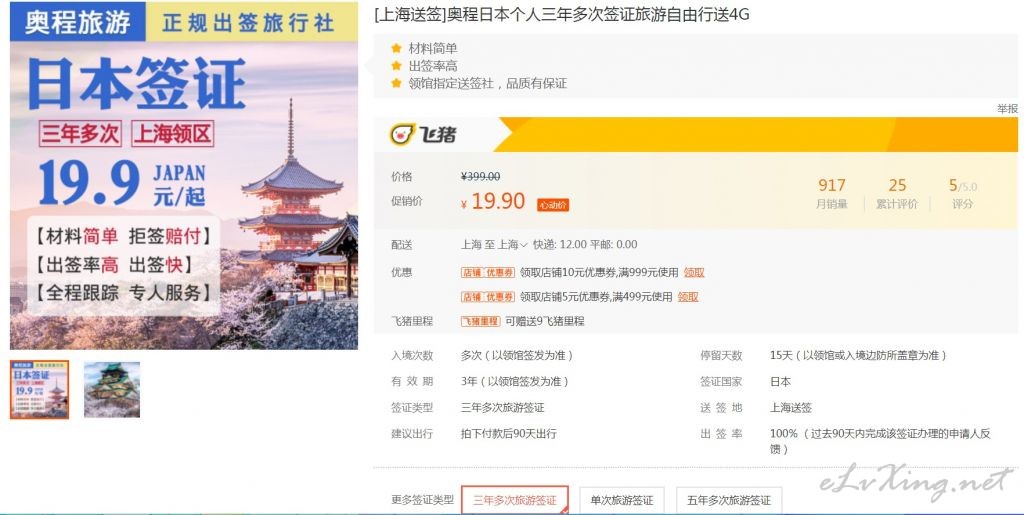Screen dimensions: 1024x515
Task: Click the promotional price ¥19.90
Action: click(493, 202)
